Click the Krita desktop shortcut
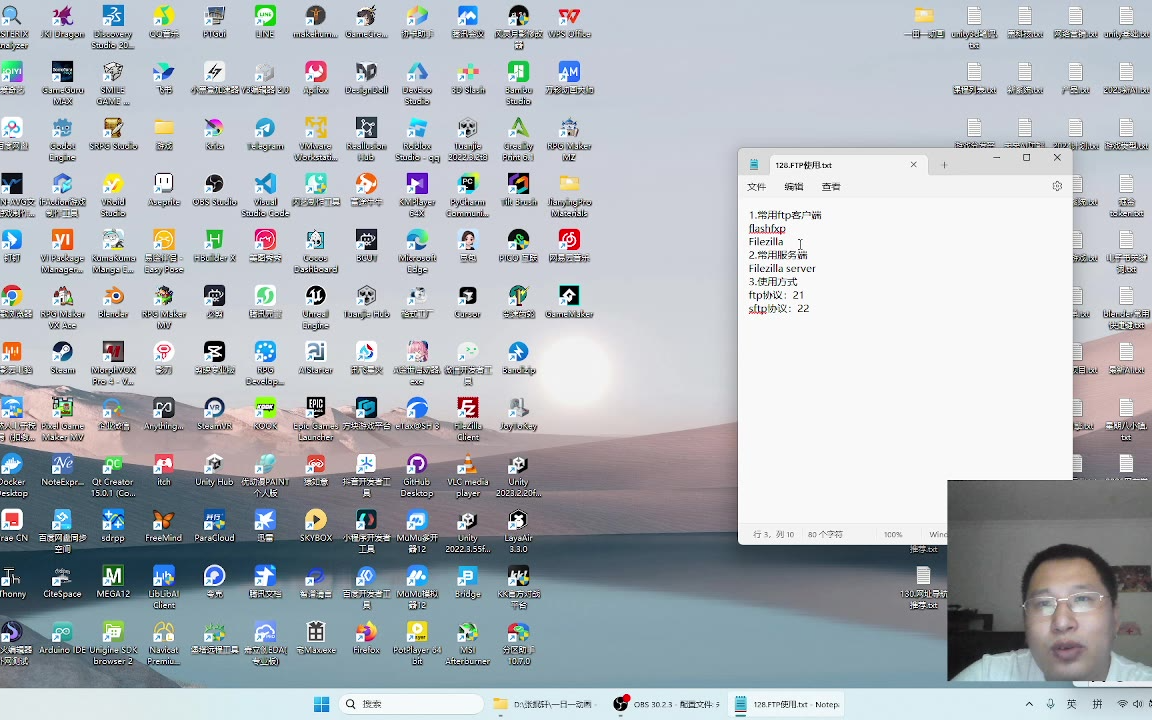1152x720 pixels. [215, 134]
